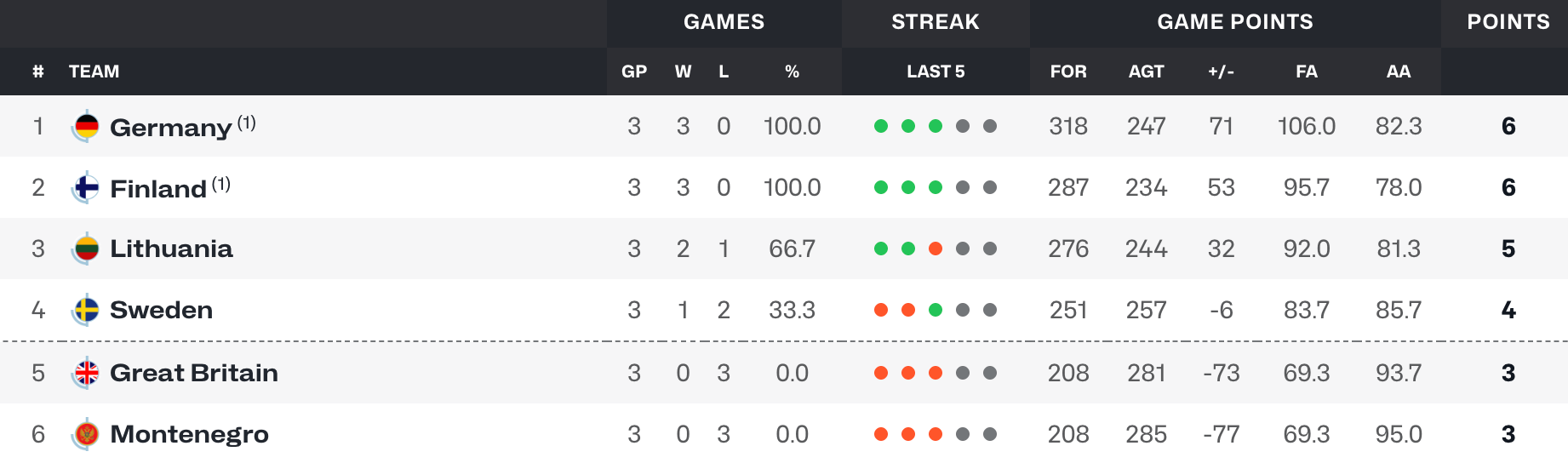Click the Great Britain flag icon

pos(86,374)
